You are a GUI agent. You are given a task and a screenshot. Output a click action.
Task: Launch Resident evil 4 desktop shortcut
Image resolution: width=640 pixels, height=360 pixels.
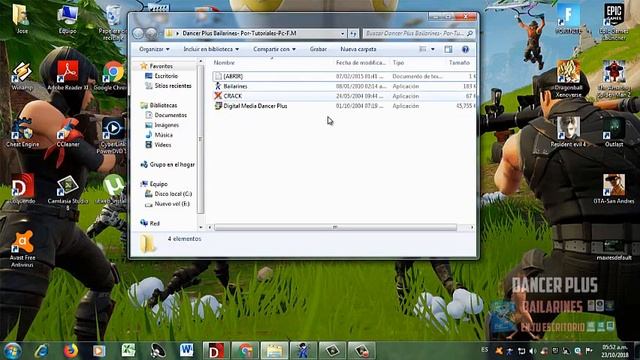point(568,132)
